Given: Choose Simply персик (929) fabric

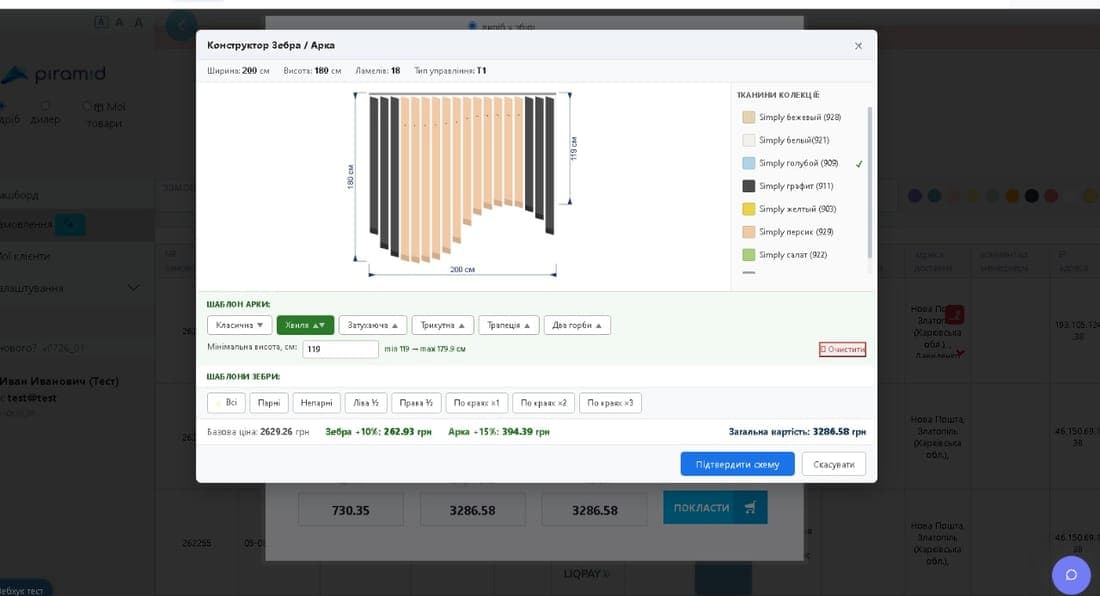Looking at the screenshot, I should (x=788, y=232).
